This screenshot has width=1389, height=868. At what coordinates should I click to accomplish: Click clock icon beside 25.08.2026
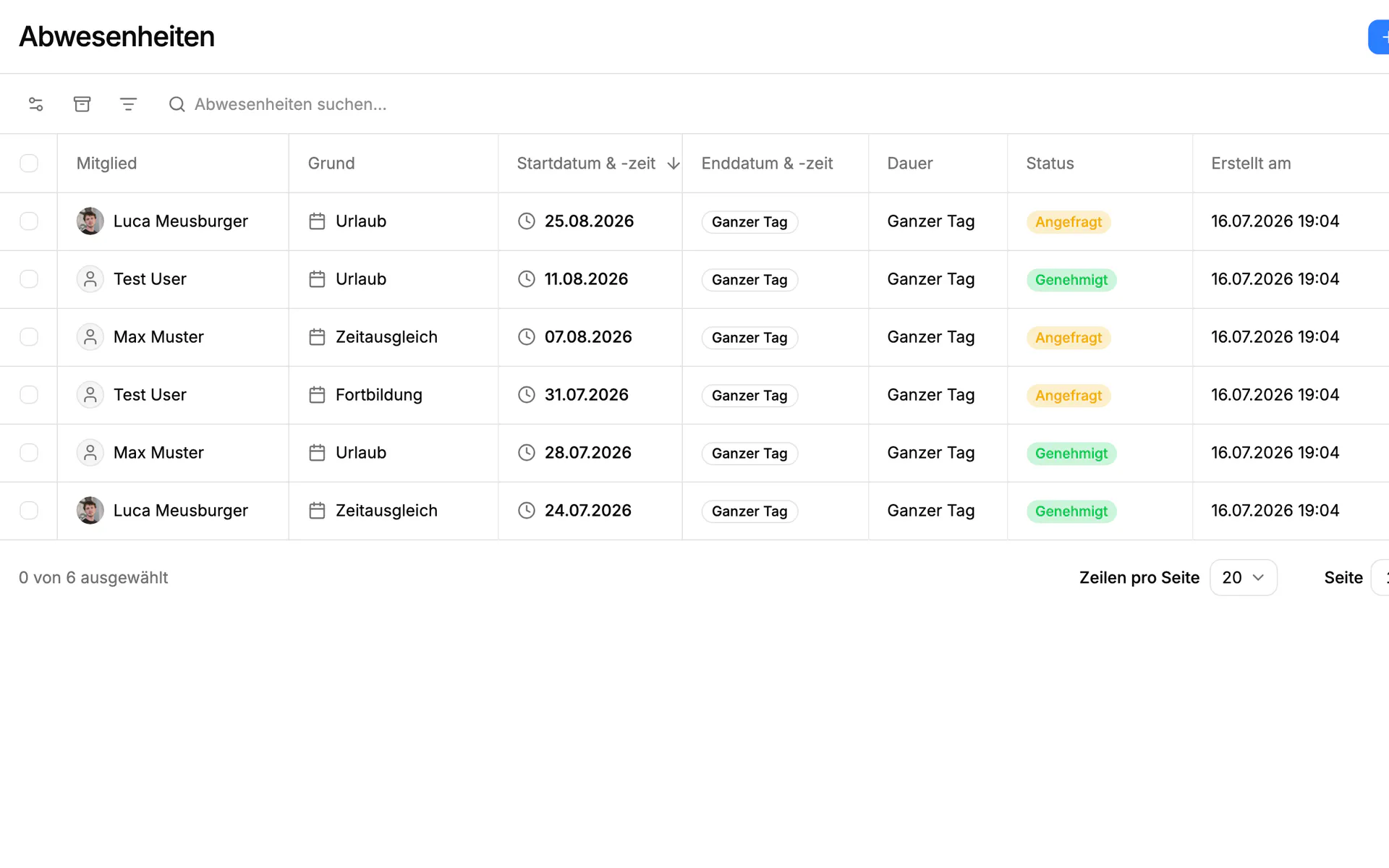(x=527, y=221)
